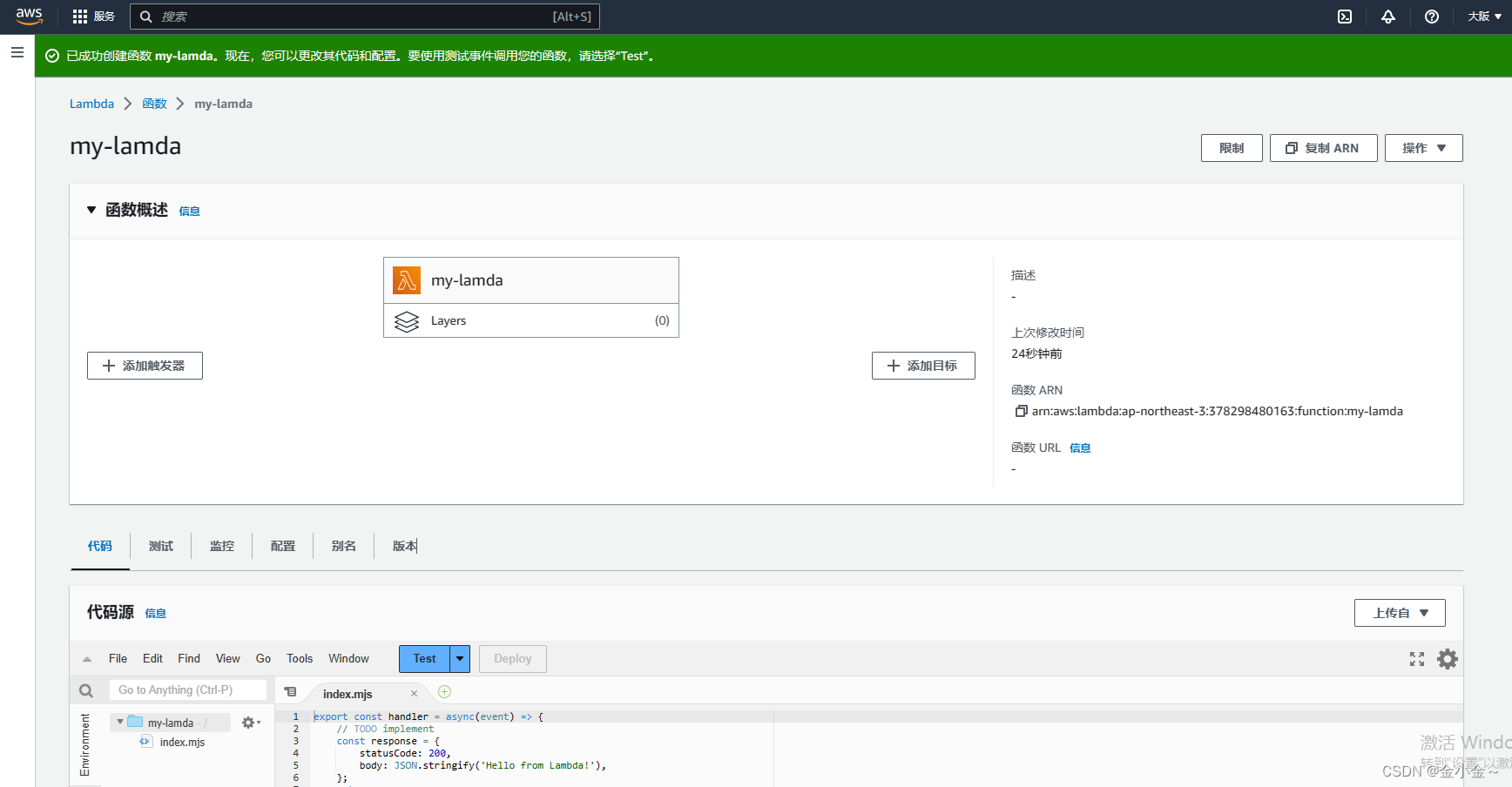Click the 复制 ARN button
Viewport: 1512px width, 787px height.
1323,148
